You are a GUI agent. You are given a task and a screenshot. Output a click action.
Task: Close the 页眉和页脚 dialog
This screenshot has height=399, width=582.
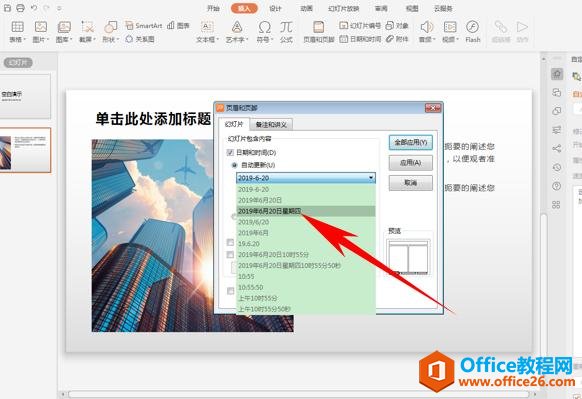coord(433,108)
